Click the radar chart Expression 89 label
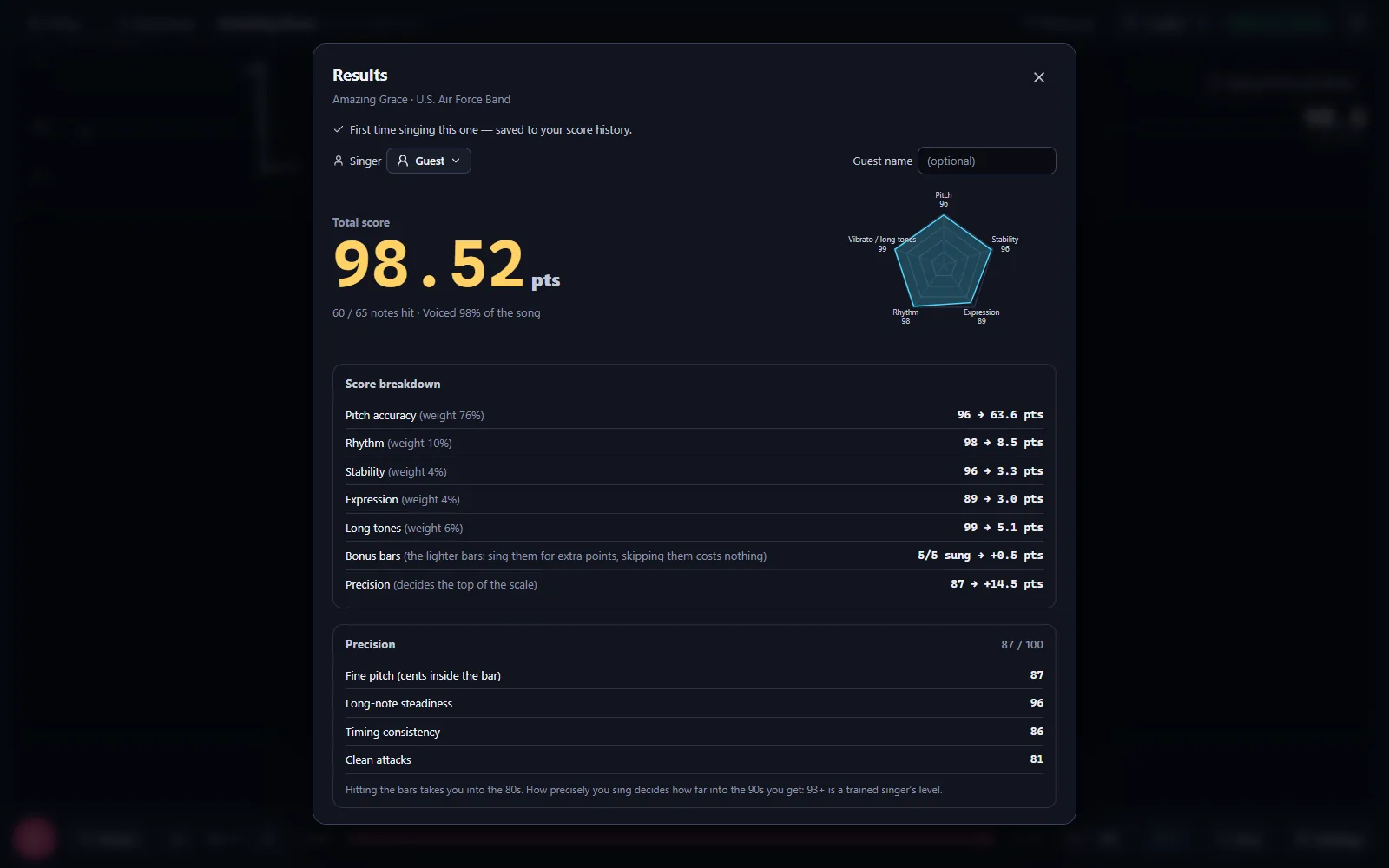This screenshot has width=1389, height=868. point(982,317)
